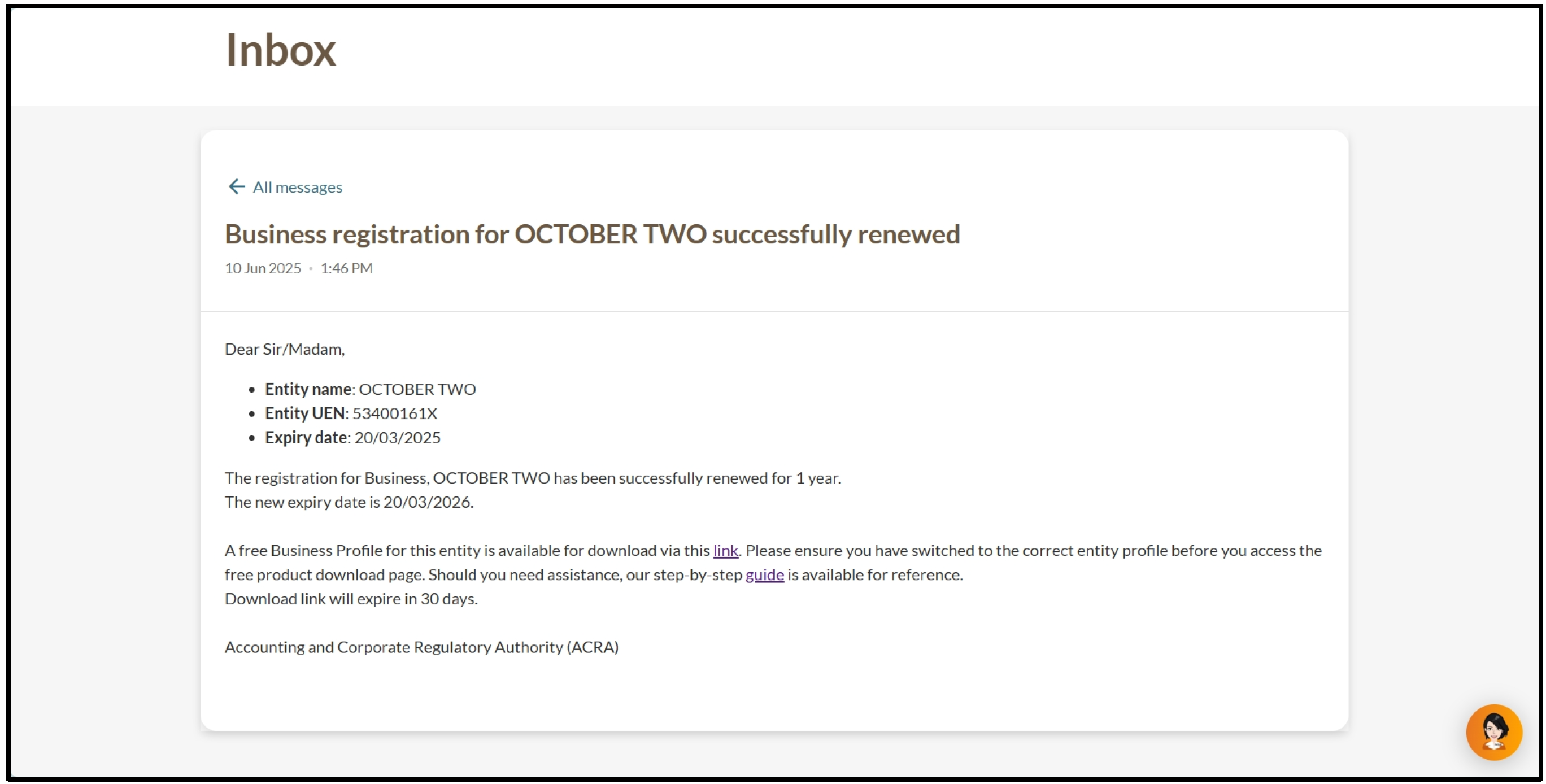This screenshot has height=784, width=1546.
Task: Open the step-by-step guide link
Action: tap(764, 574)
